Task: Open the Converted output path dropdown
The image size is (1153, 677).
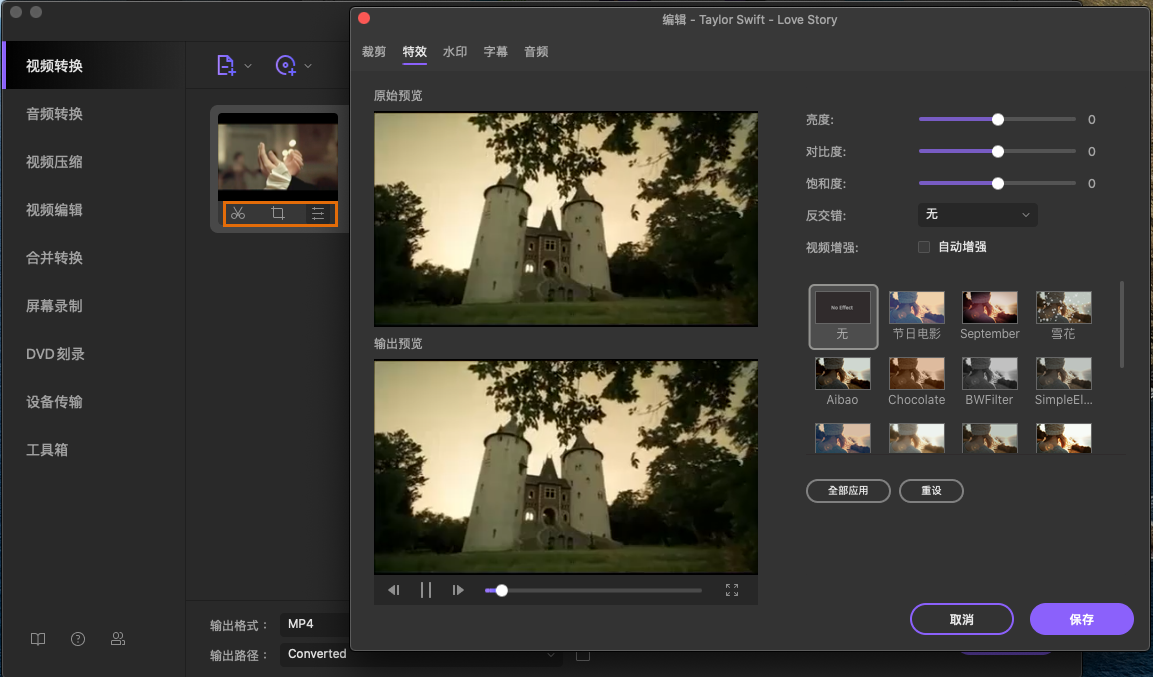Action: click(x=420, y=654)
